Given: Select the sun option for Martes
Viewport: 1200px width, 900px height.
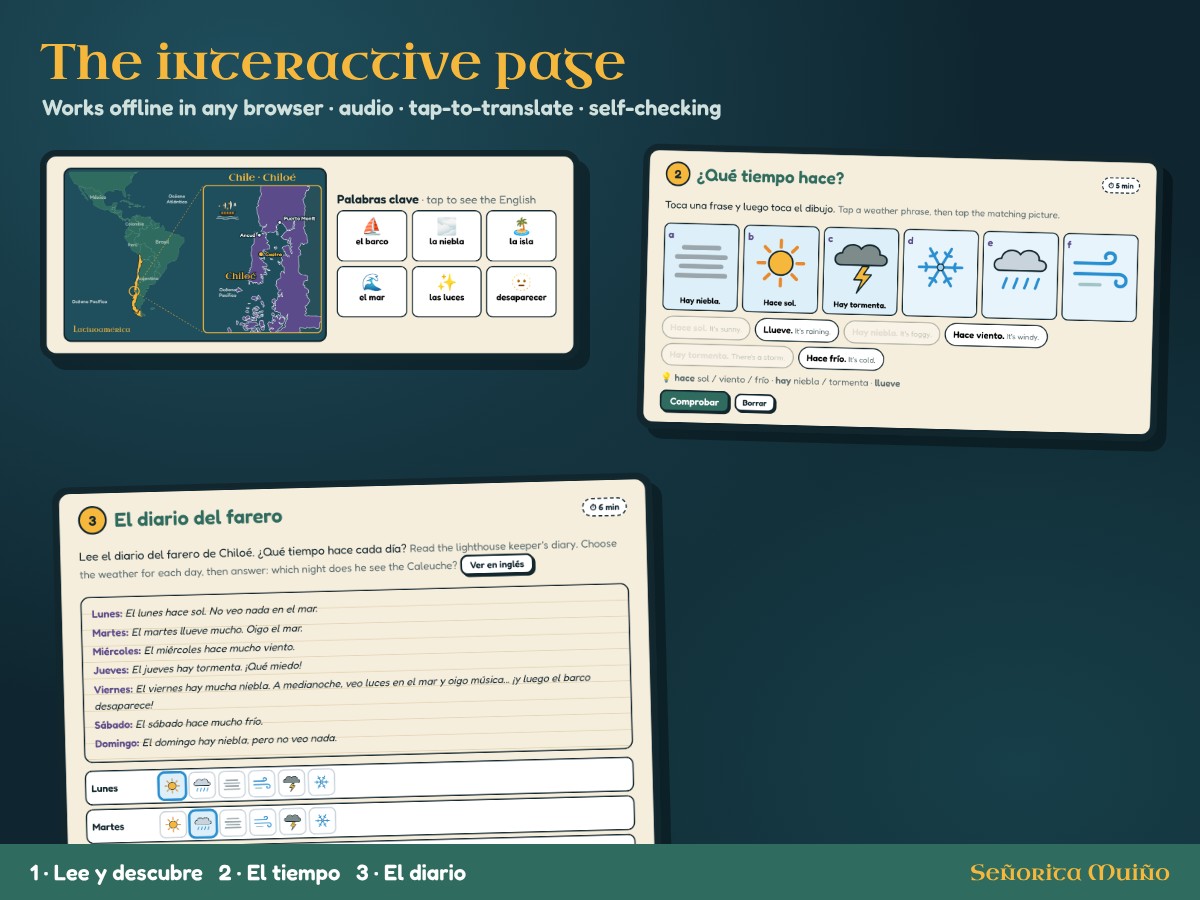Looking at the screenshot, I should coord(174,825).
